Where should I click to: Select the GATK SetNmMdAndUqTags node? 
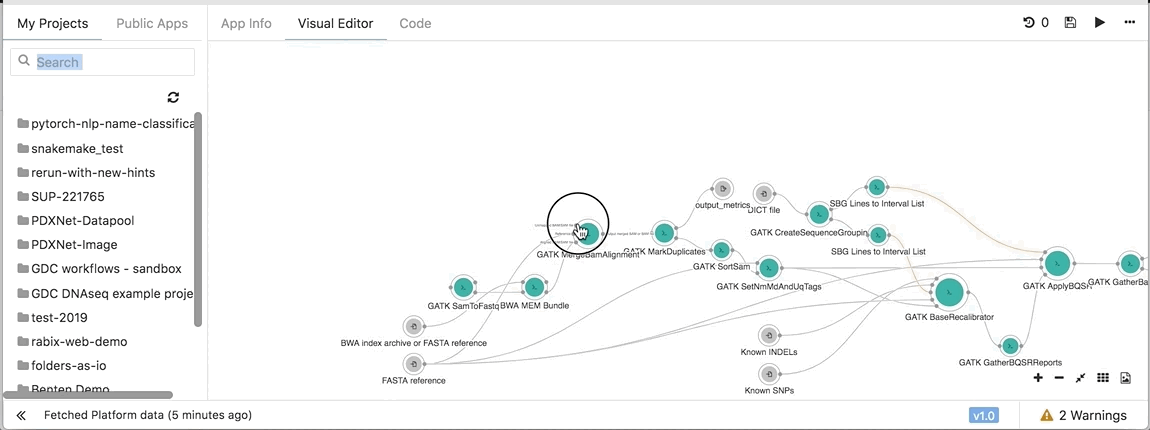click(769, 268)
